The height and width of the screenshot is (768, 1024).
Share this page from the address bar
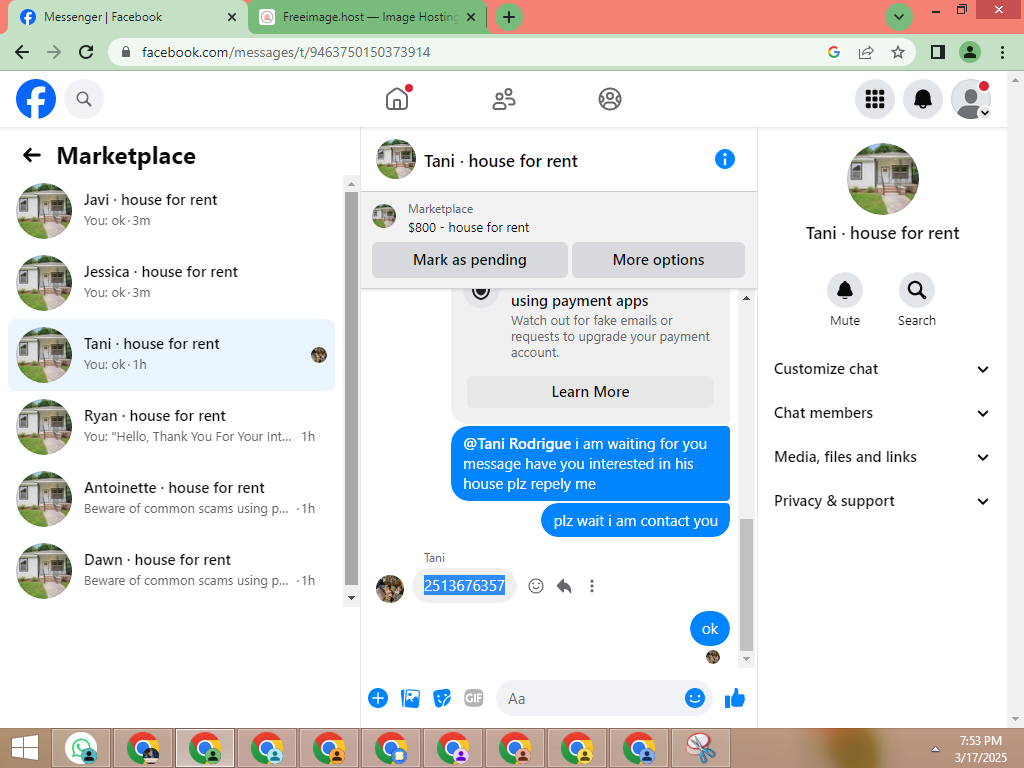click(x=866, y=52)
